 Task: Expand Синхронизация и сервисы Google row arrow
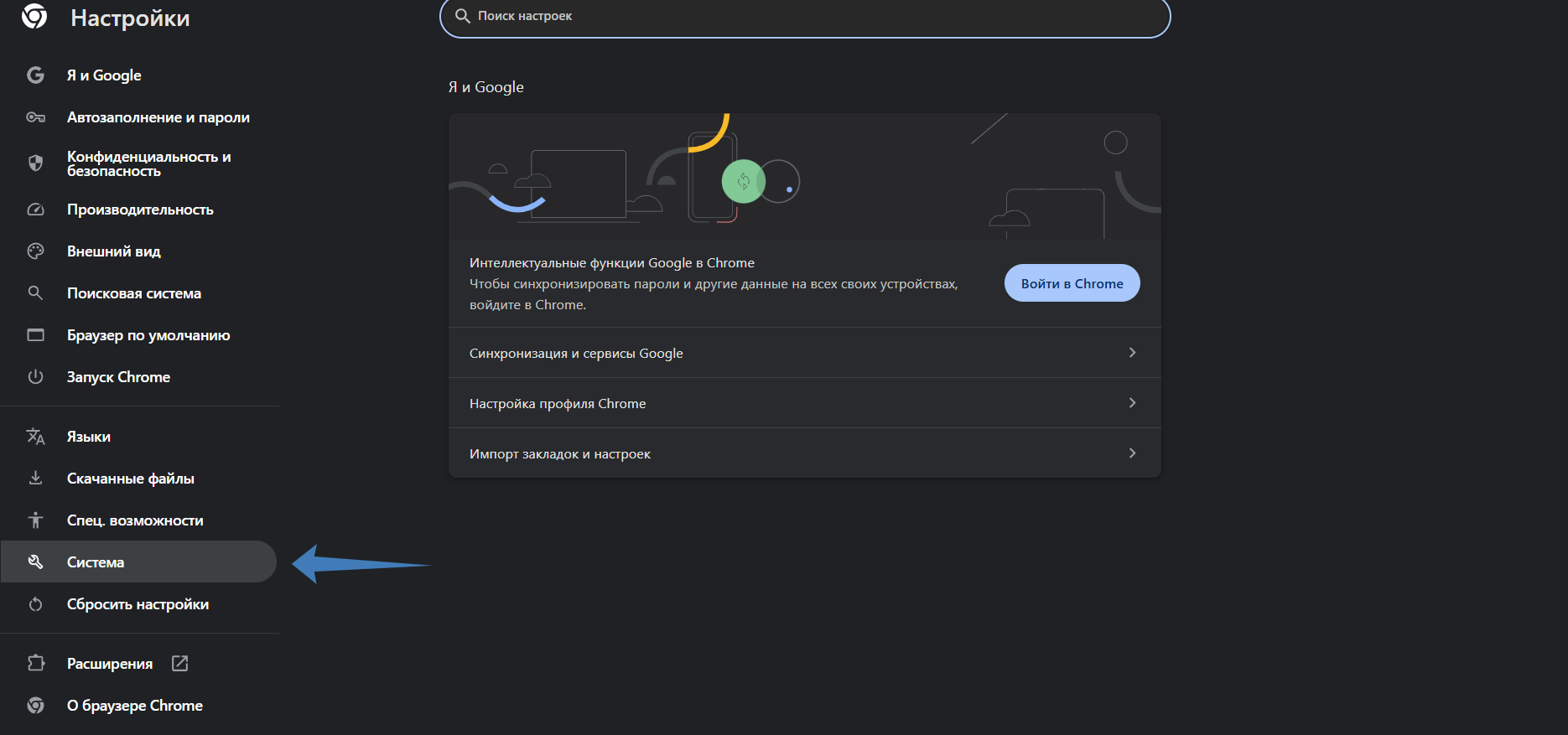(x=1132, y=353)
